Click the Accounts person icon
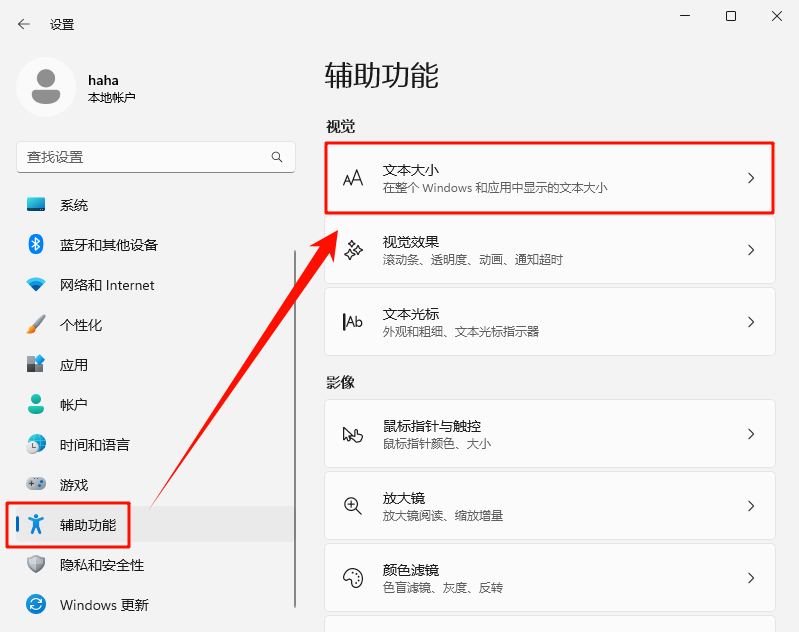Screen dimensions: 799x632 [36, 404]
